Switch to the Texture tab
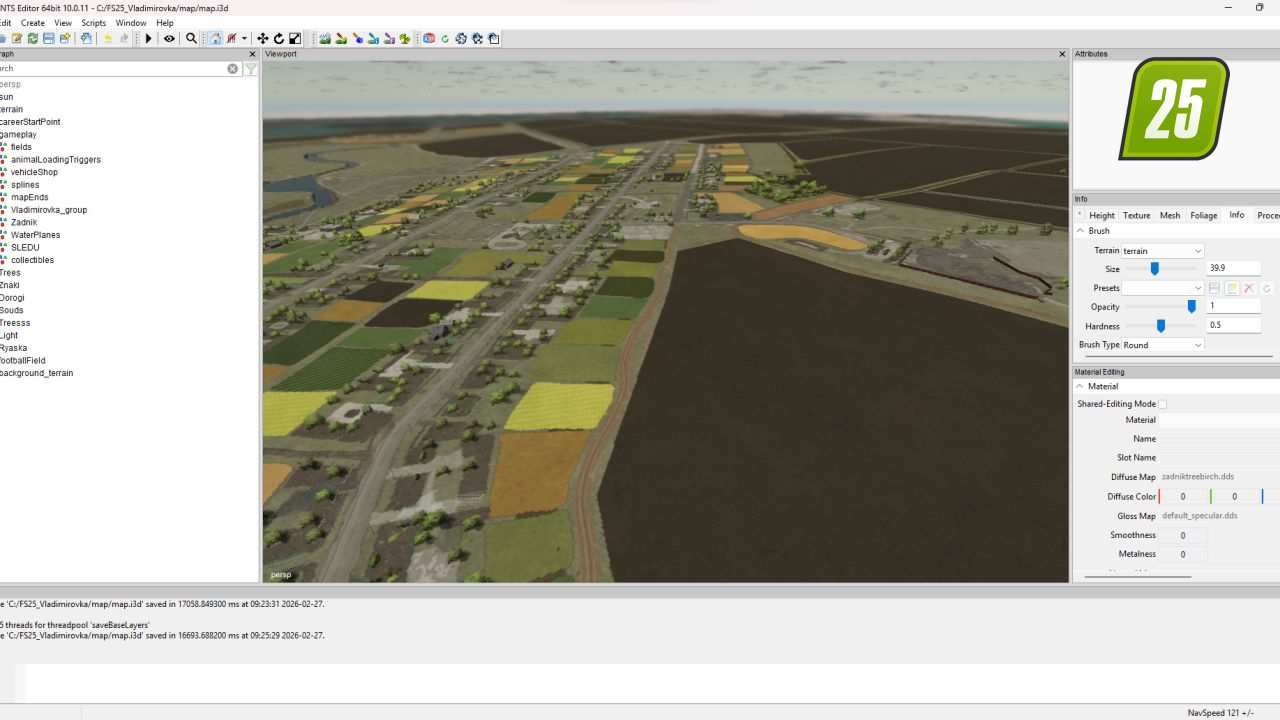This screenshot has width=1280, height=720. coord(1136,215)
